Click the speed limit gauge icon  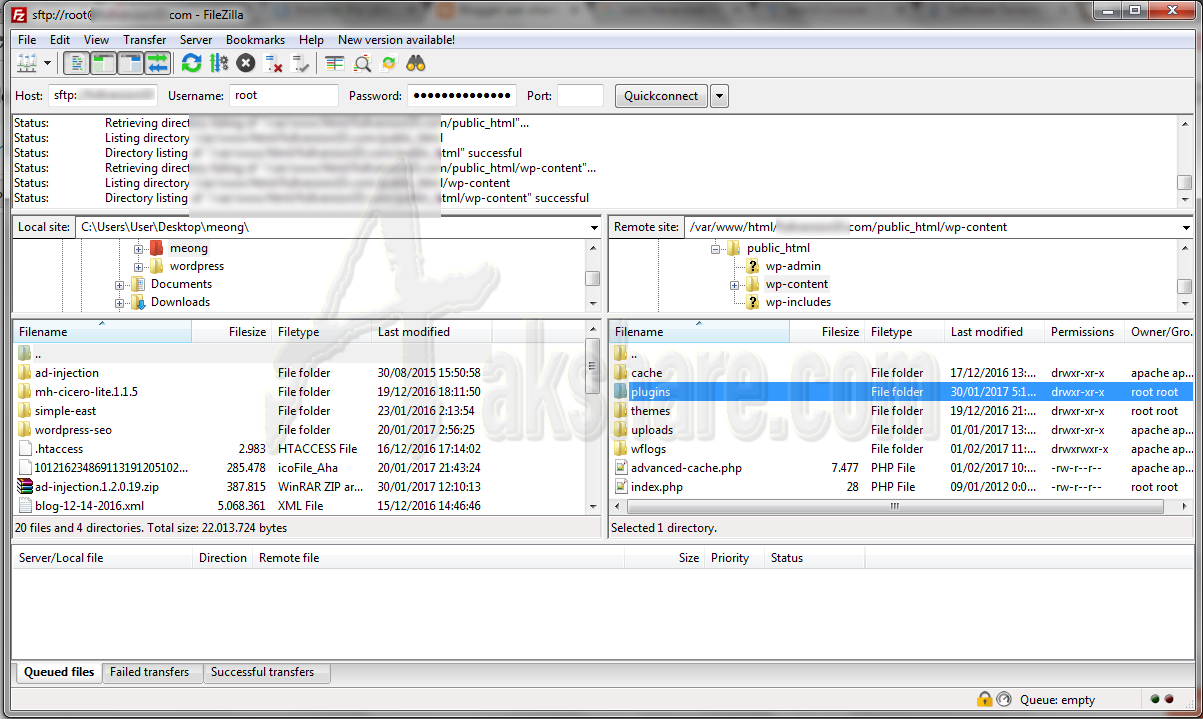pyautogui.click(x=1004, y=700)
